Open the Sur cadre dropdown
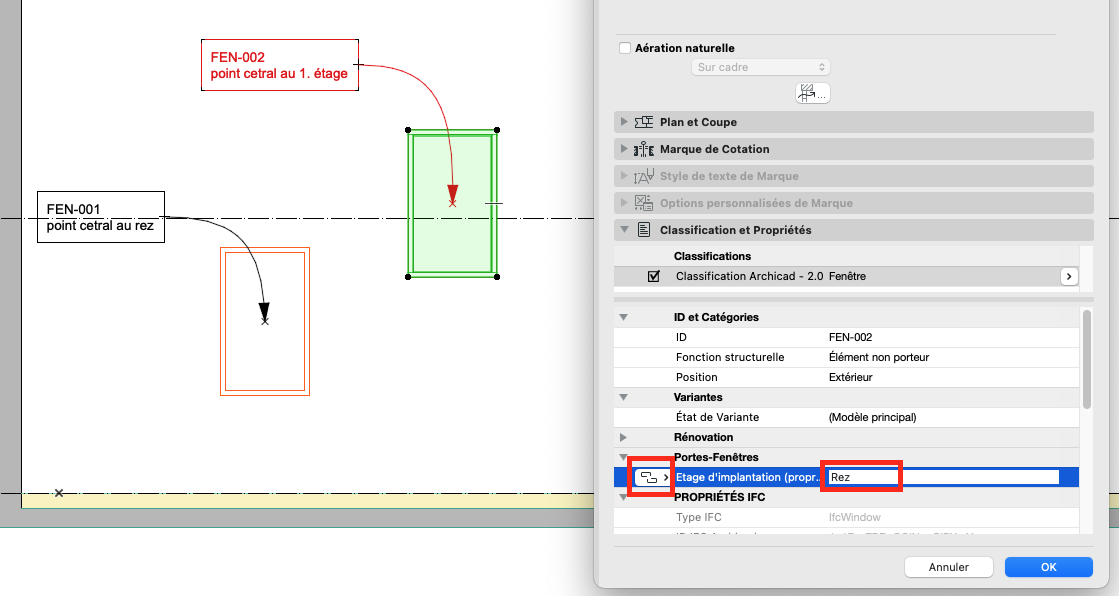The height and width of the screenshot is (596, 1119). pyautogui.click(x=761, y=67)
